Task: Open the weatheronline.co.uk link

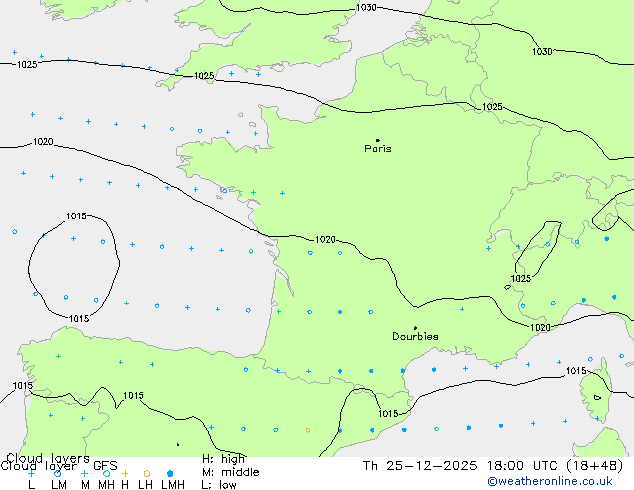Action: coord(550,481)
